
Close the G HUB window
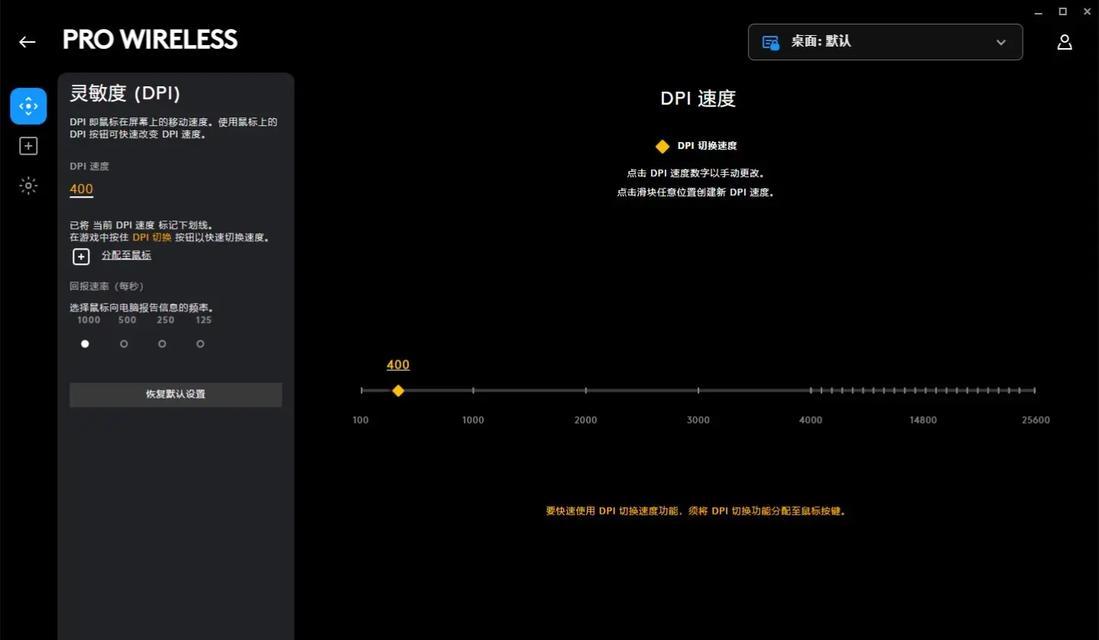click(1087, 11)
